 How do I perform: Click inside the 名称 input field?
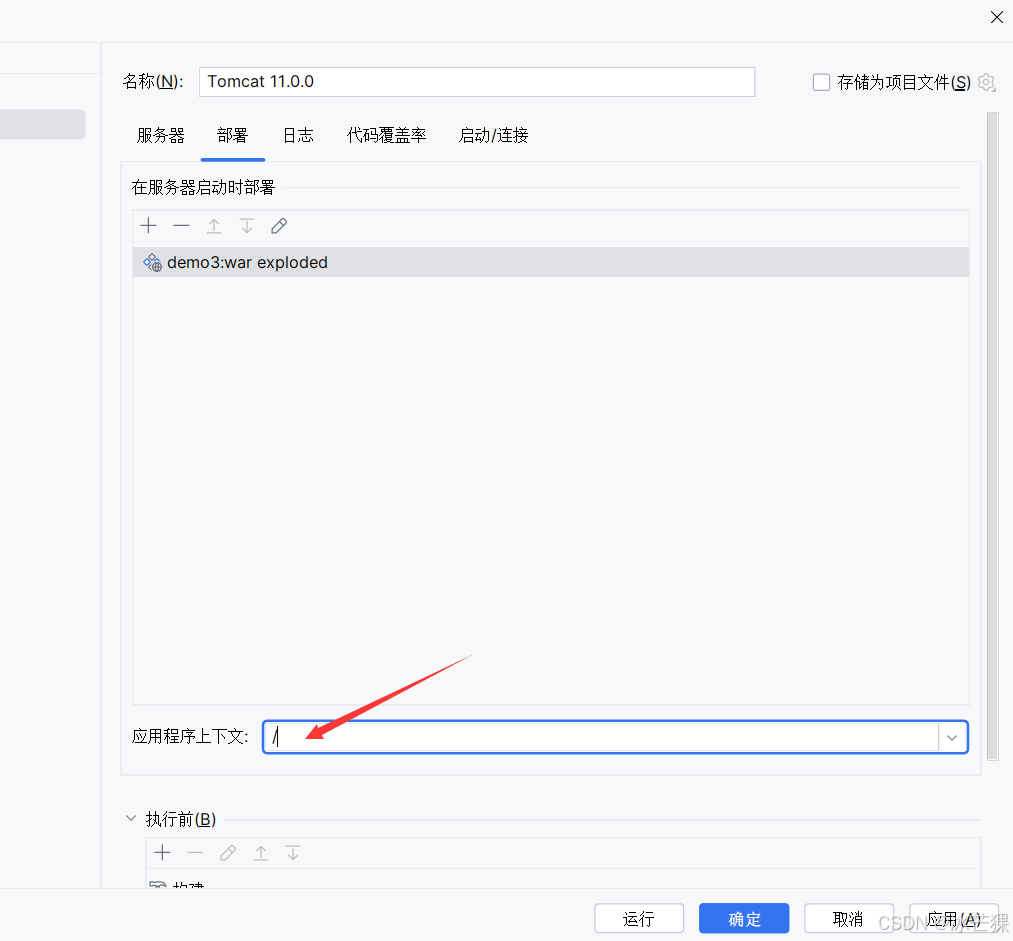tap(476, 82)
